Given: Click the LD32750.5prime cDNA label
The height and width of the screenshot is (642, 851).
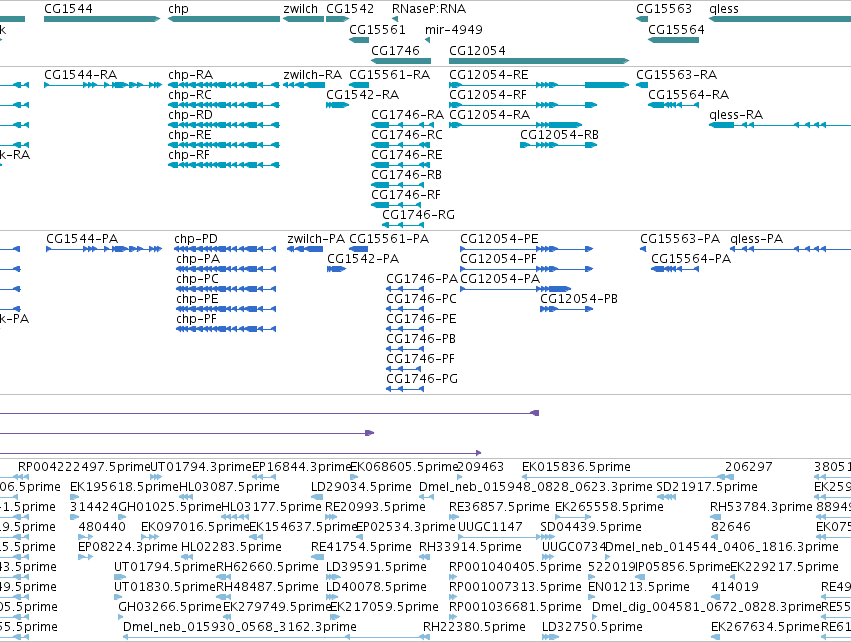Looking at the screenshot, I should click(x=592, y=627).
